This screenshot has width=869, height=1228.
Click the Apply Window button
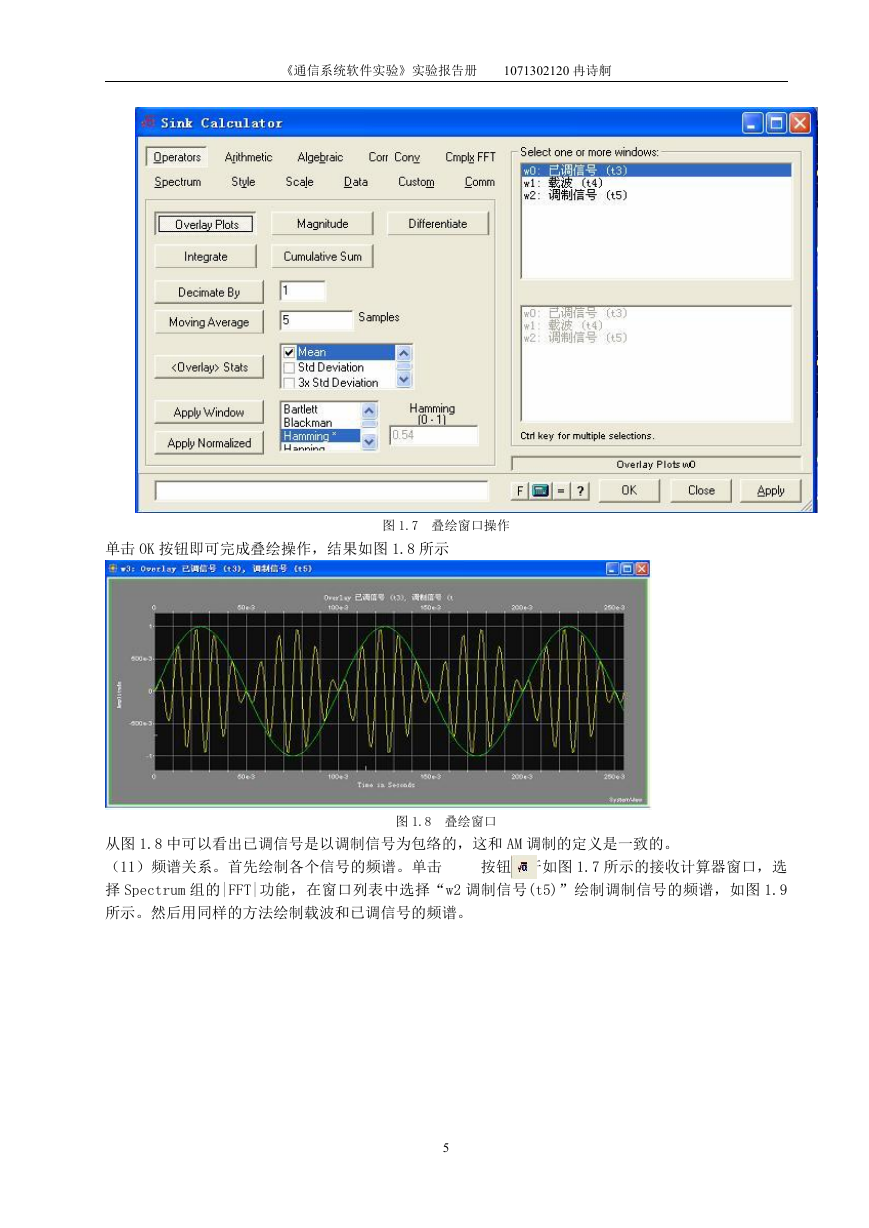pyautogui.click(x=209, y=412)
